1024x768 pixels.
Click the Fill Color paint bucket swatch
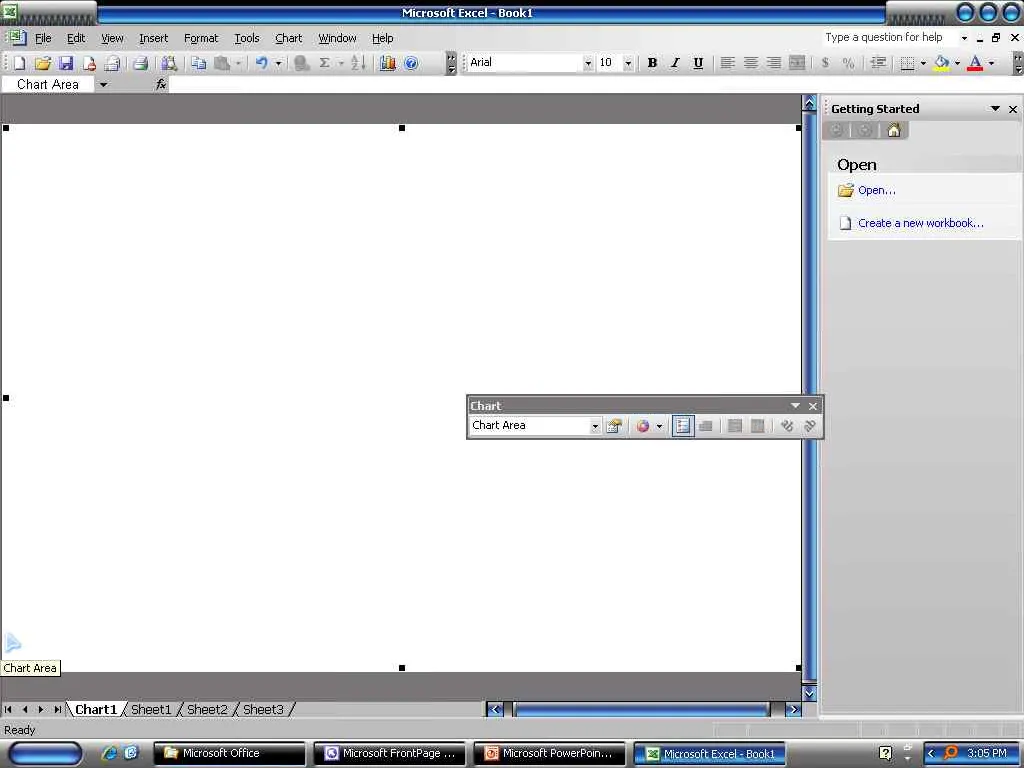(941, 63)
